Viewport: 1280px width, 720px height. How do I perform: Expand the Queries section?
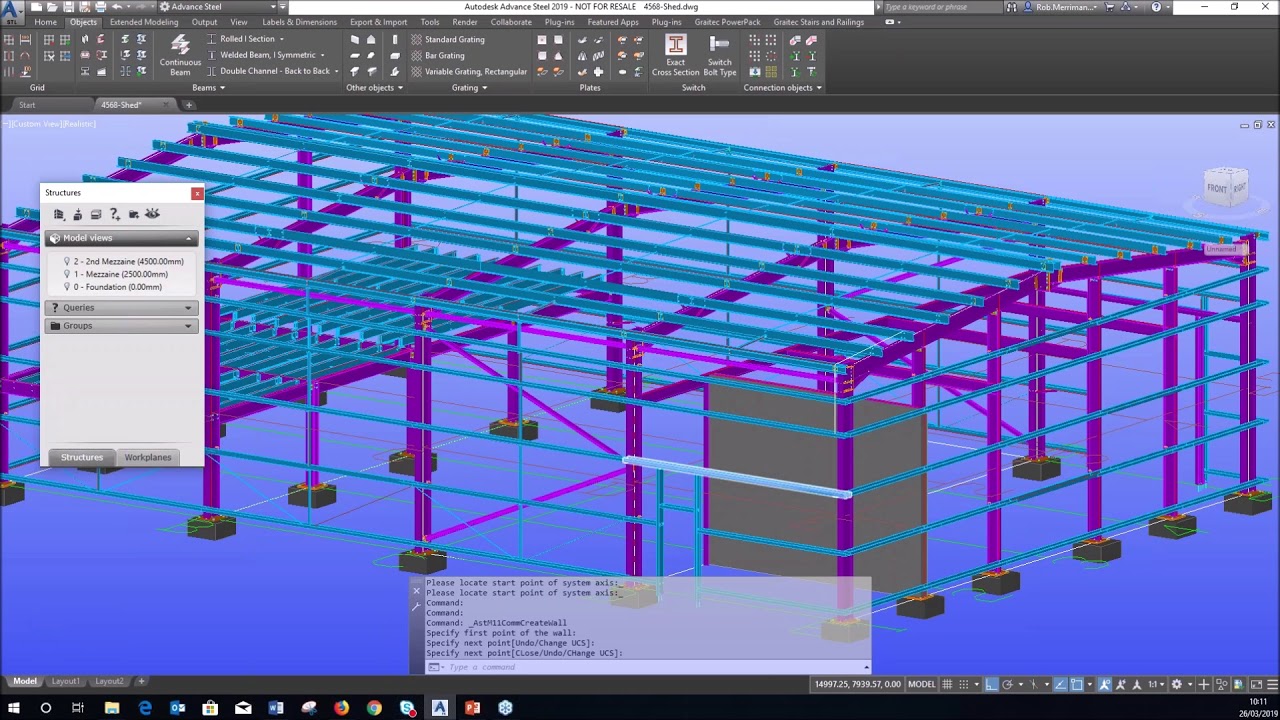click(188, 308)
